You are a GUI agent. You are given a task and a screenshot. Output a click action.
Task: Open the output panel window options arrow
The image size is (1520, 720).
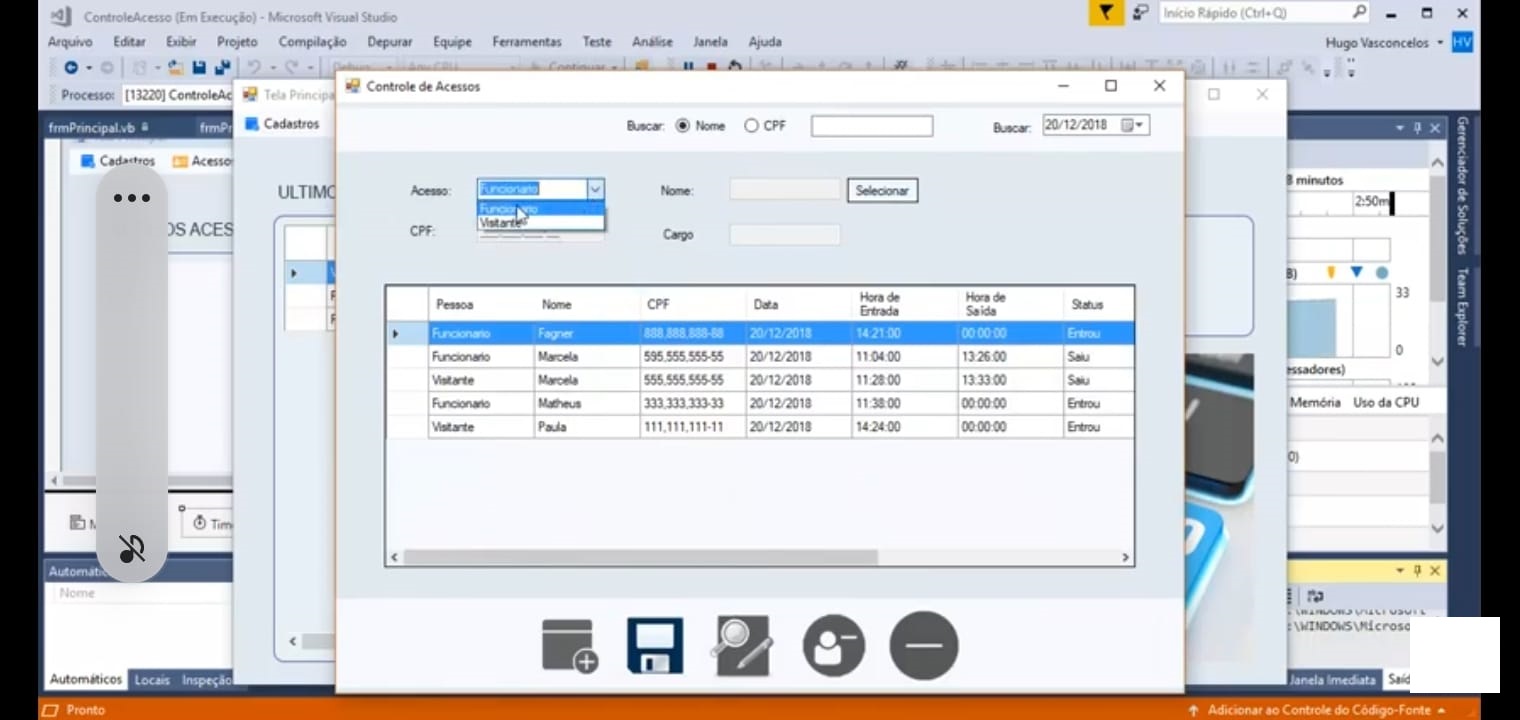[1400, 570]
